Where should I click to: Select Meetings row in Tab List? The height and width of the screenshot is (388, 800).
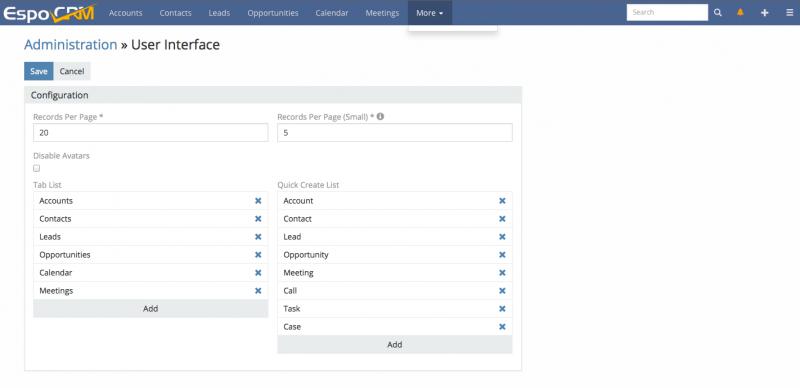[151, 290]
